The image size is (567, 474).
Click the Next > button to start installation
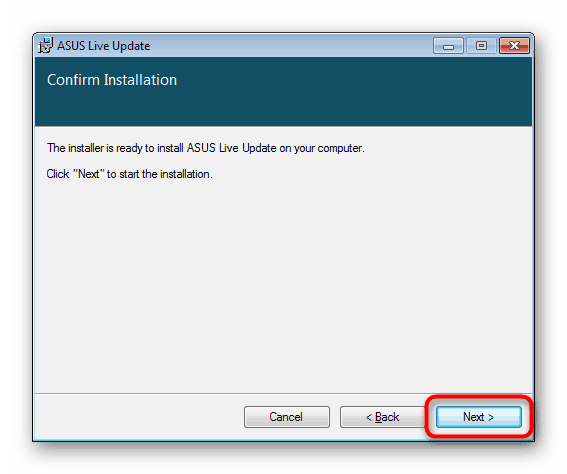point(478,417)
